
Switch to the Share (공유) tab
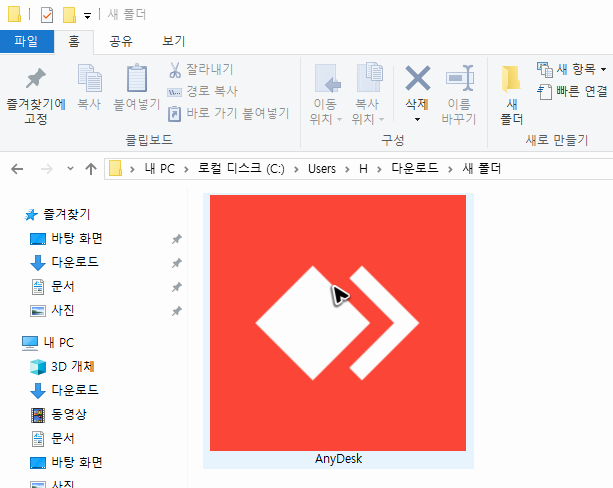(121, 41)
